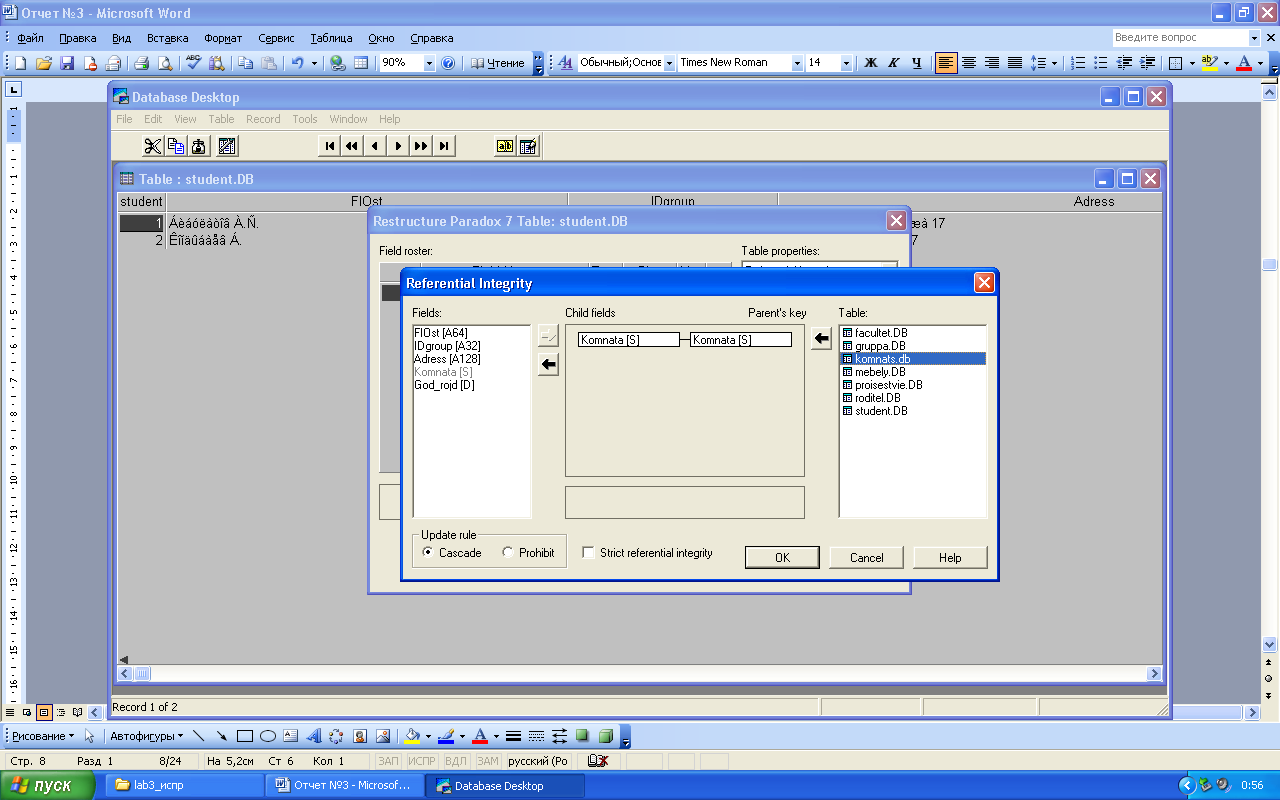
Task: Go to the first record using navigation button
Action: pyautogui.click(x=329, y=146)
